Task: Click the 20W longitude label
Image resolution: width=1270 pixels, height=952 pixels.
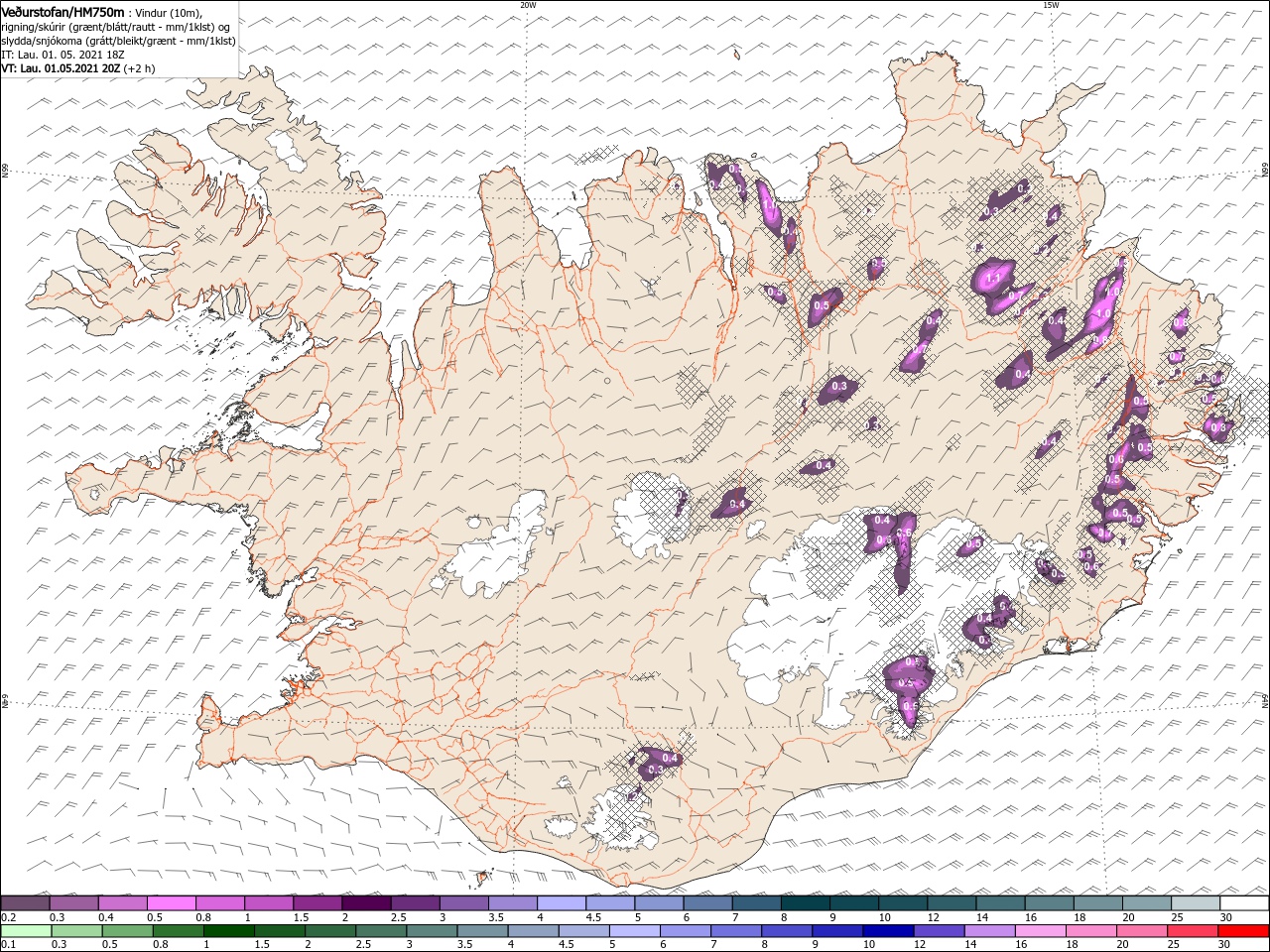Action: [x=528, y=4]
